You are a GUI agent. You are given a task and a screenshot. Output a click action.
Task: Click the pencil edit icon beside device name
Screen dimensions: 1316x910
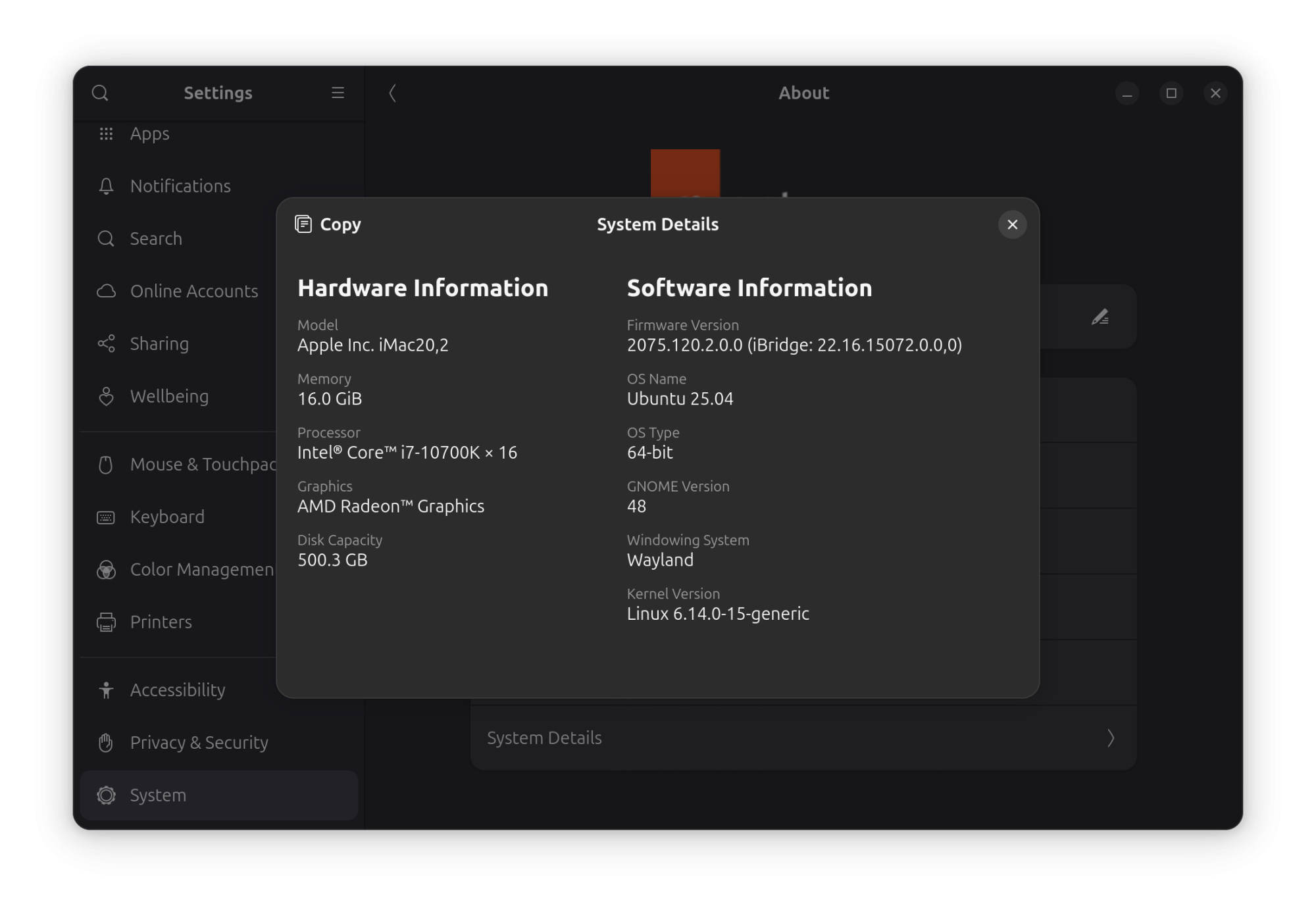click(1100, 317)
